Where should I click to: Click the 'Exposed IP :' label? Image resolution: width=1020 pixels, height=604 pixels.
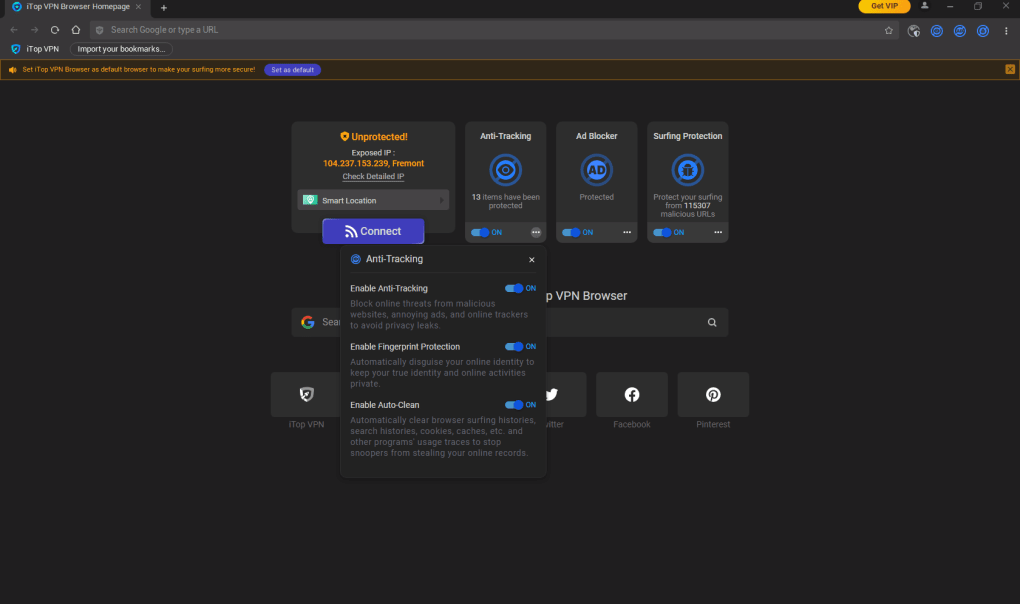pyautogui.click(x=373, y=153)
